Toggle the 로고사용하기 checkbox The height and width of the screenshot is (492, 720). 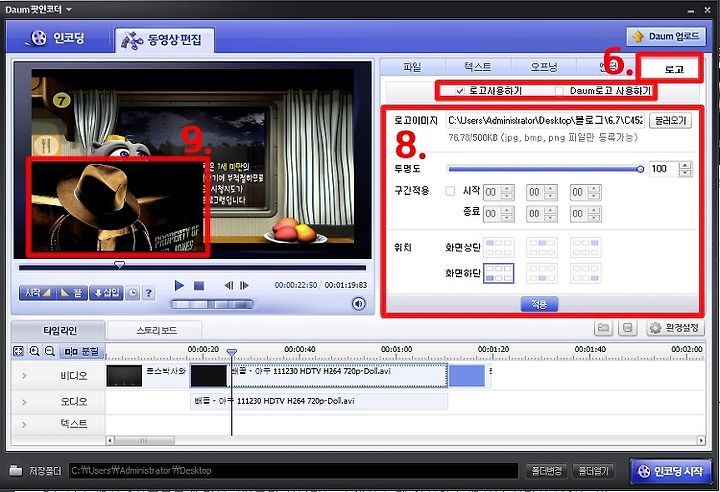pyautogui.click(x=460, y=91)
